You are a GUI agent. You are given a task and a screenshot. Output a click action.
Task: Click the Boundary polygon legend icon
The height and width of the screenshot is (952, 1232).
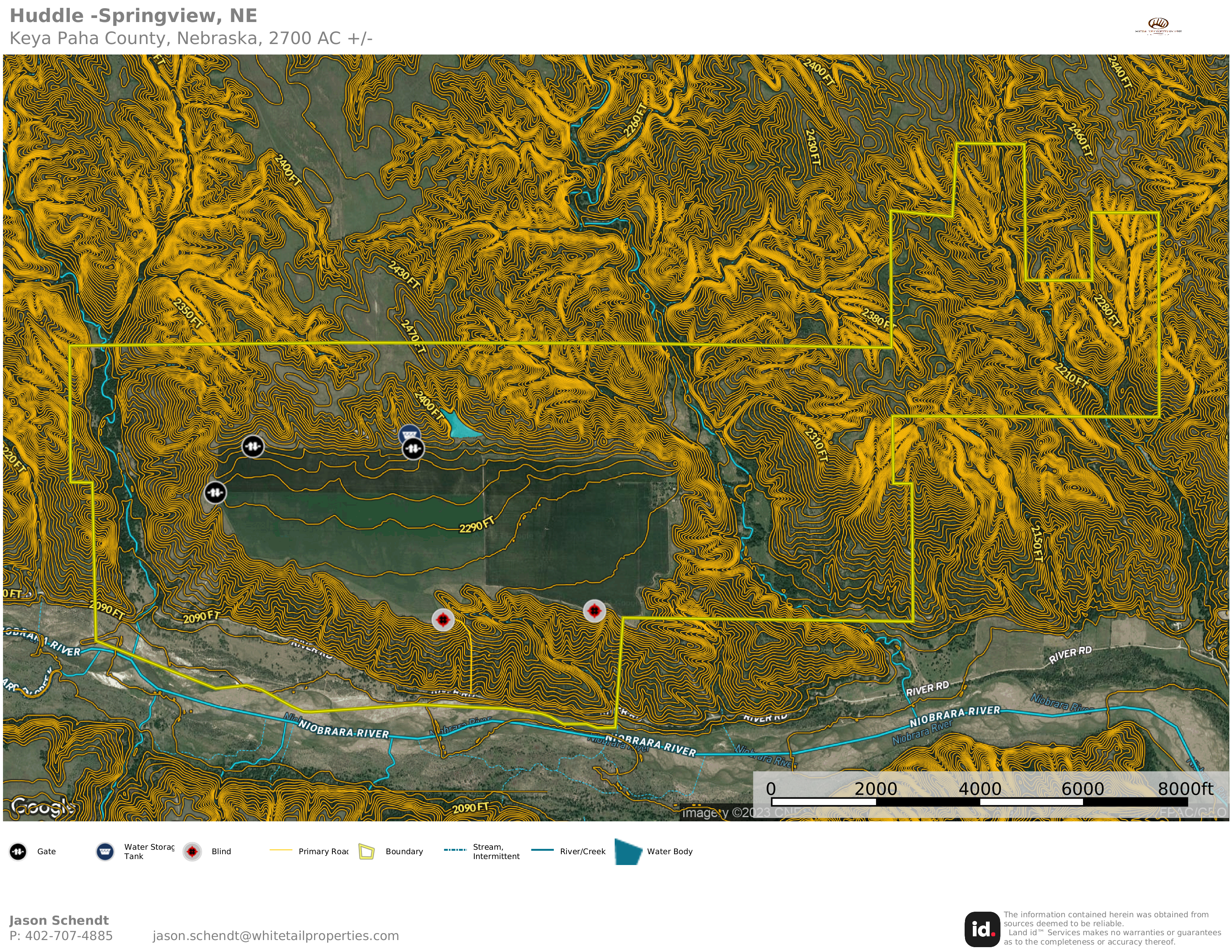coord(367,852)
